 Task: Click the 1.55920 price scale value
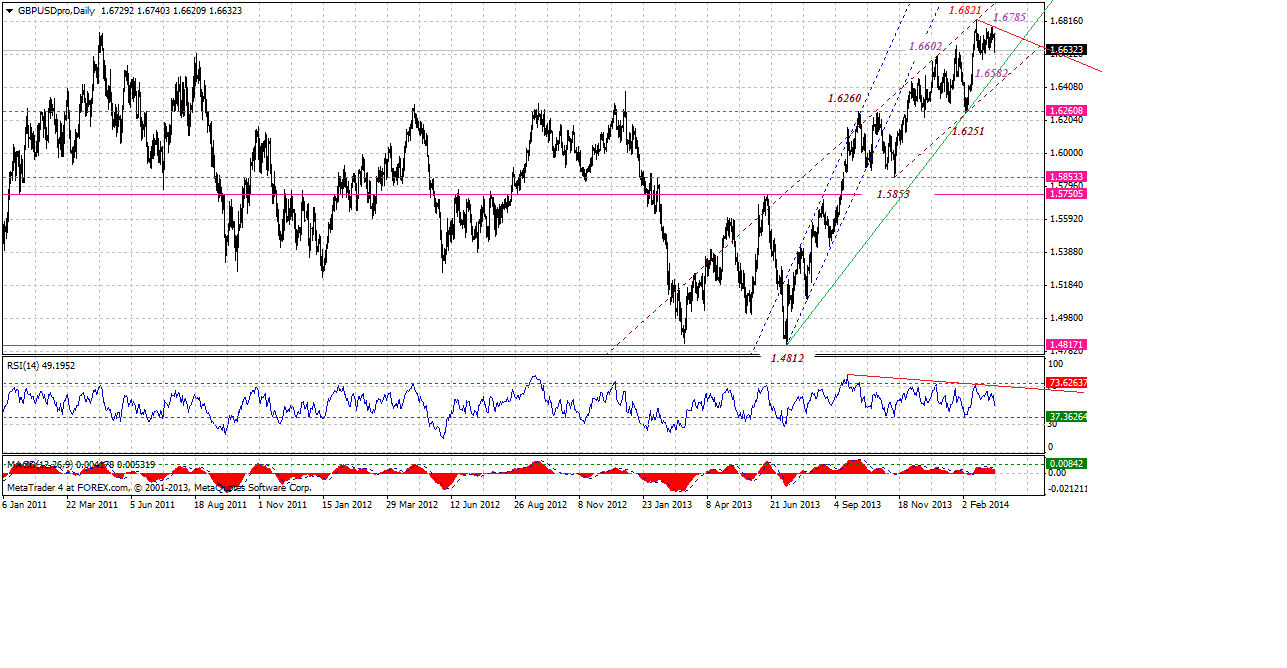(x=1068, y=219)
